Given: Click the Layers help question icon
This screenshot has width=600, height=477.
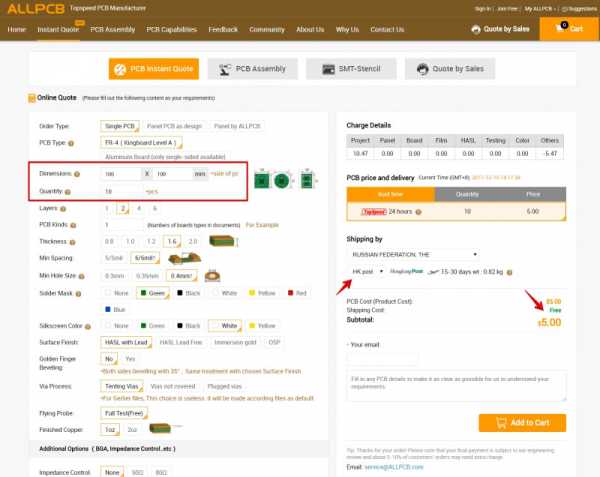Looking at the screenshot, I should 63,209.
